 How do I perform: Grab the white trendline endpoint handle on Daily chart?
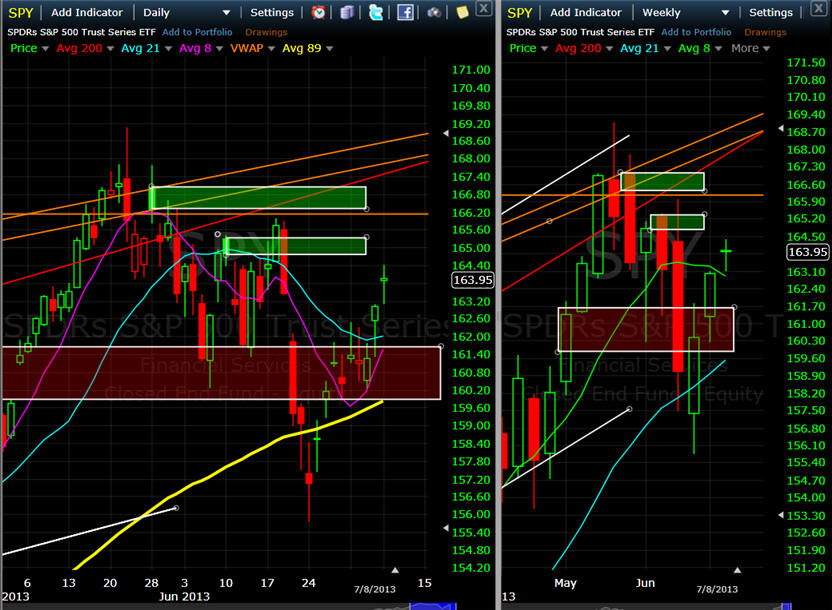[176, 508]
